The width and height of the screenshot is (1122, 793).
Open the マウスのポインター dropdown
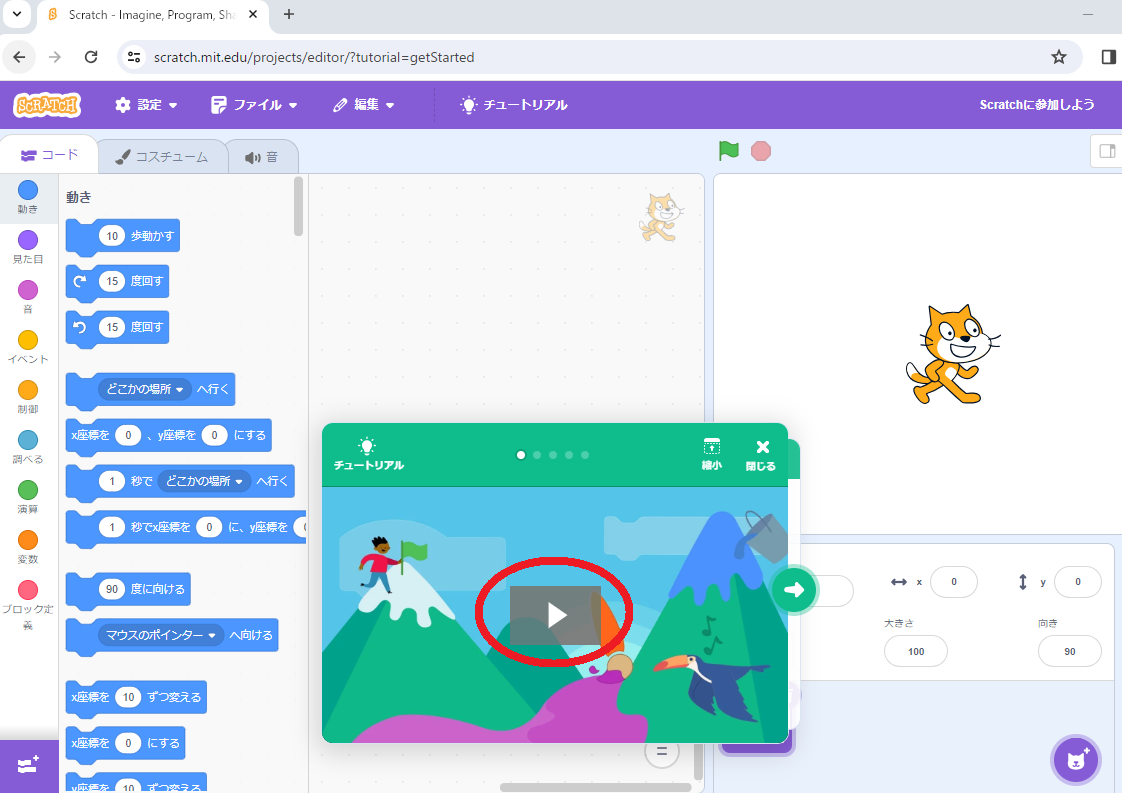(161, 635)
